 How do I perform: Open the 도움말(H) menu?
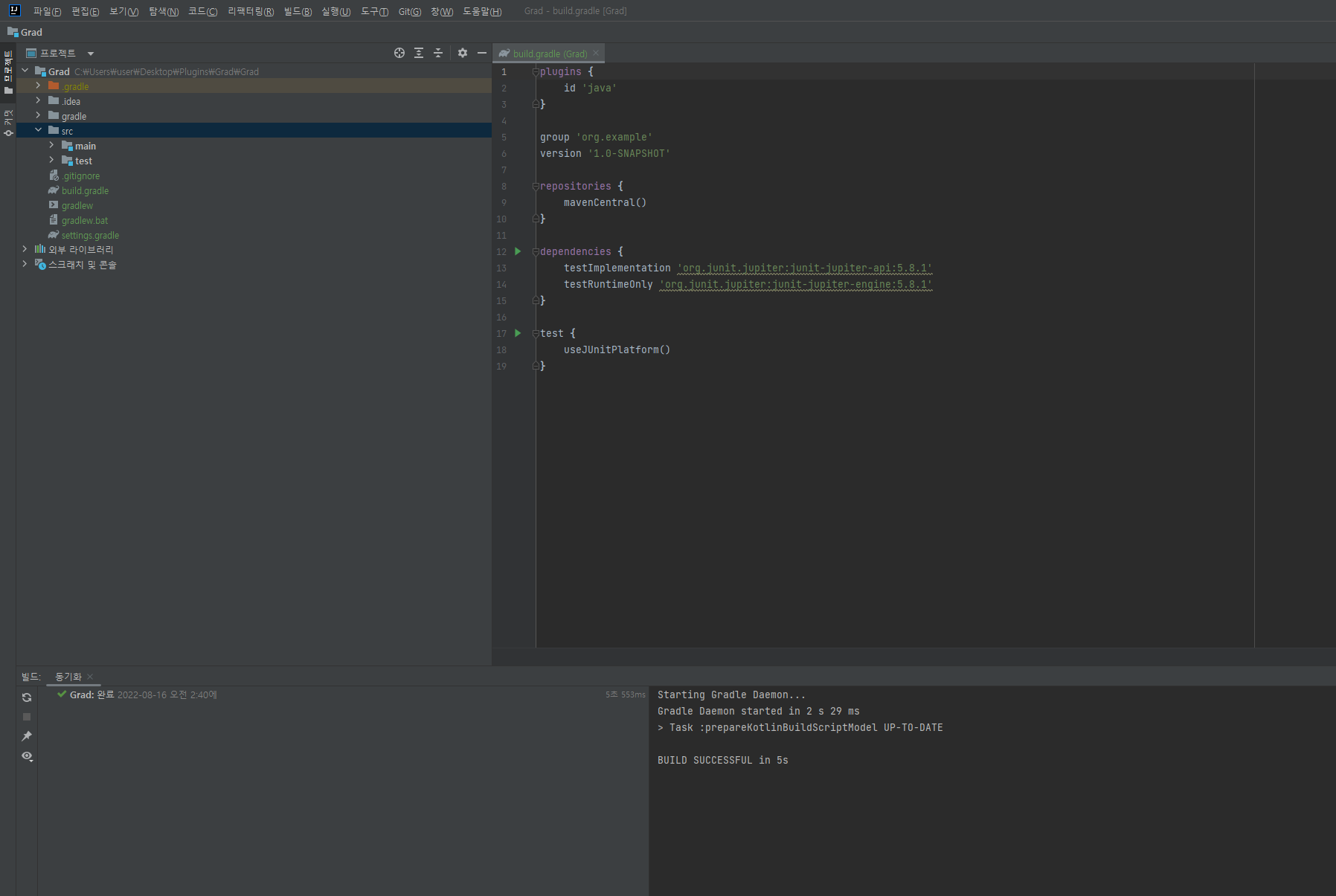pos(482,11)
